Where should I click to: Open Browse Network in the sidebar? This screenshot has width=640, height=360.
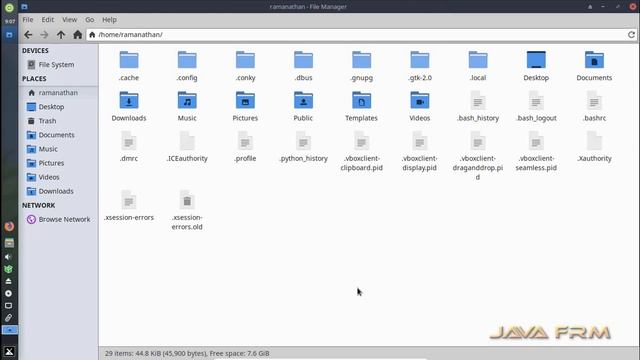58,220
